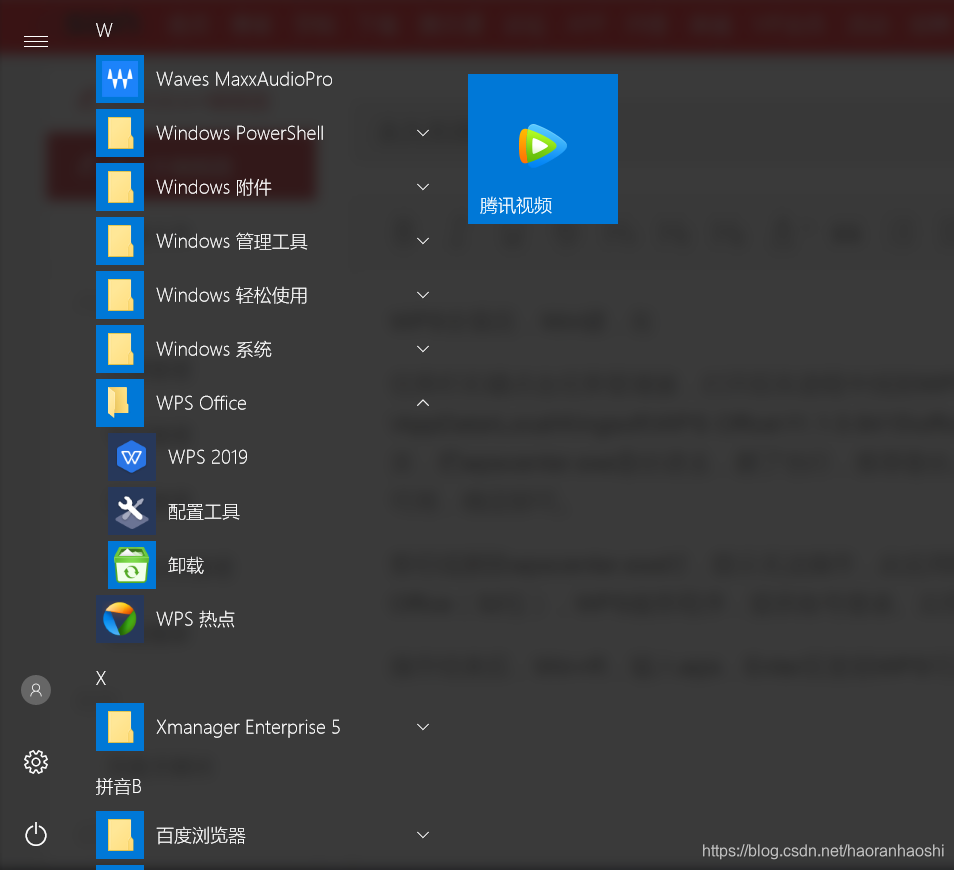Select the WPS 2019 label
This screenshot has width=954, height=870.
click(x=208, y=457)
